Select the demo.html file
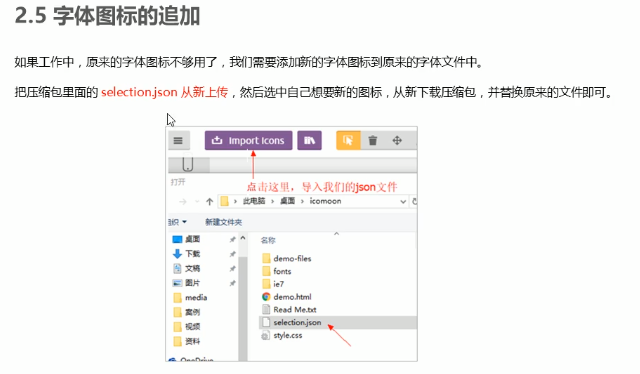 [x=292, y=297]
